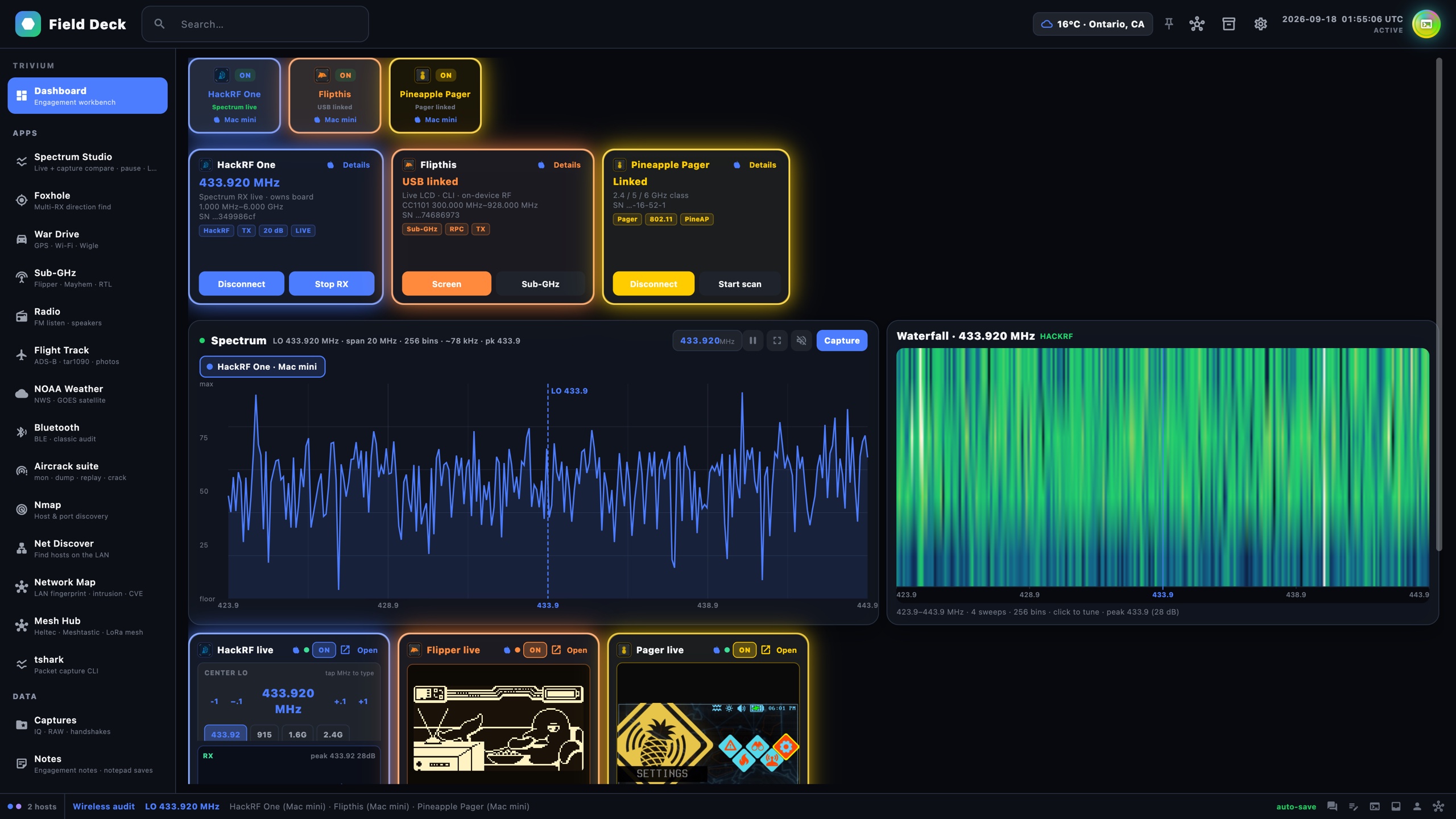Toggle ON switch on Flipthis chip

(345, 75)
